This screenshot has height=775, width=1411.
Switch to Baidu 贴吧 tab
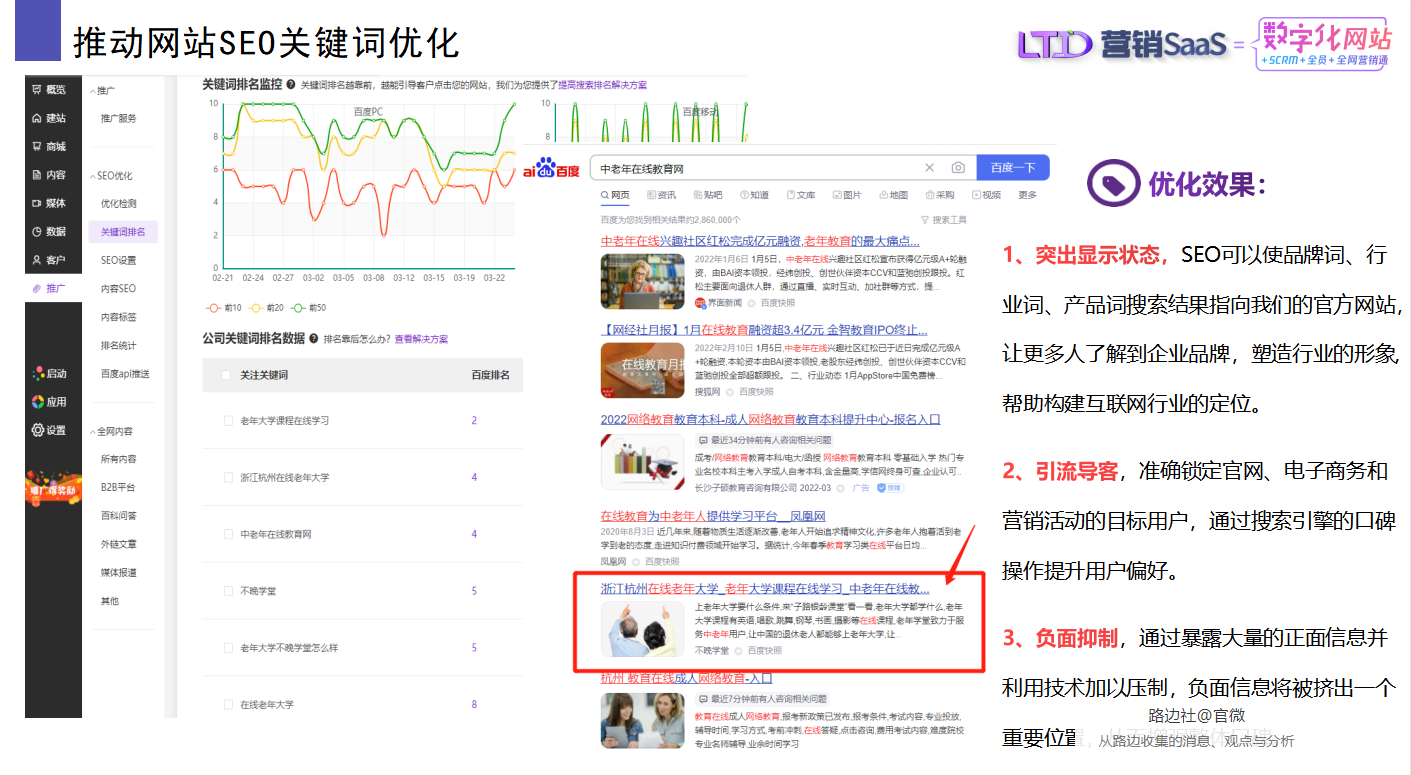click(x=708, y=195)
